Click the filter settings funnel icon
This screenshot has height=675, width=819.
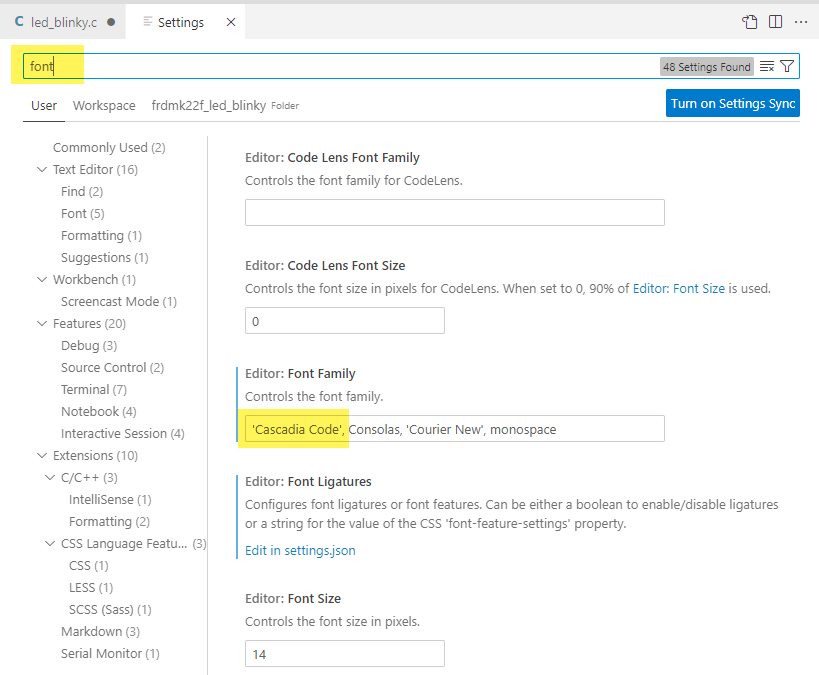(x=787, y=67)
